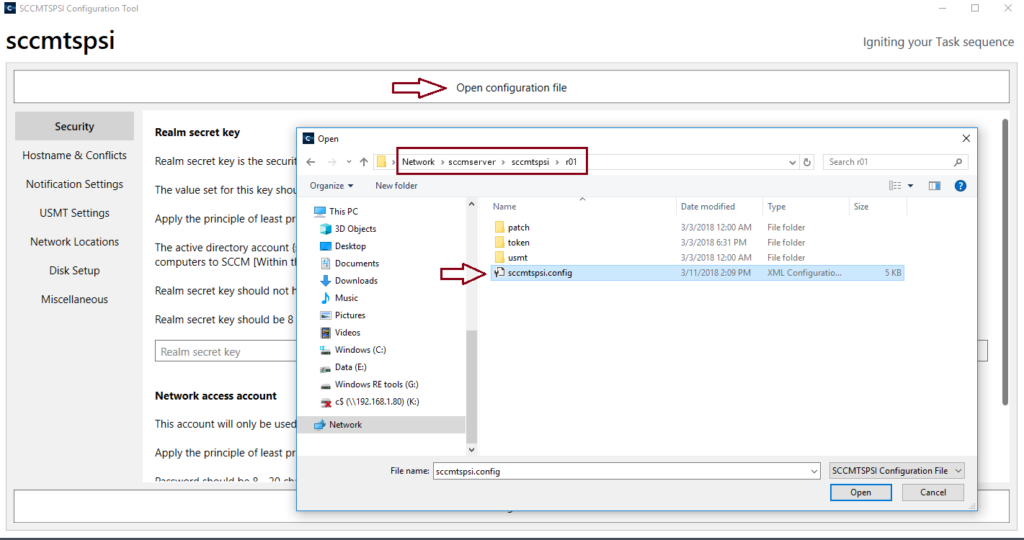Toggle the preview pane icon
Viewport: 1024px width, 540px height.
(935, 186)
